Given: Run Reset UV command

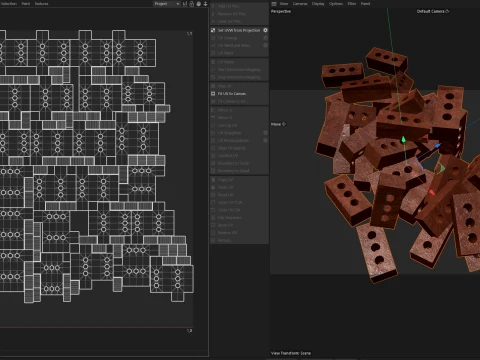Looking at the screenshot, I should (239, 195).
